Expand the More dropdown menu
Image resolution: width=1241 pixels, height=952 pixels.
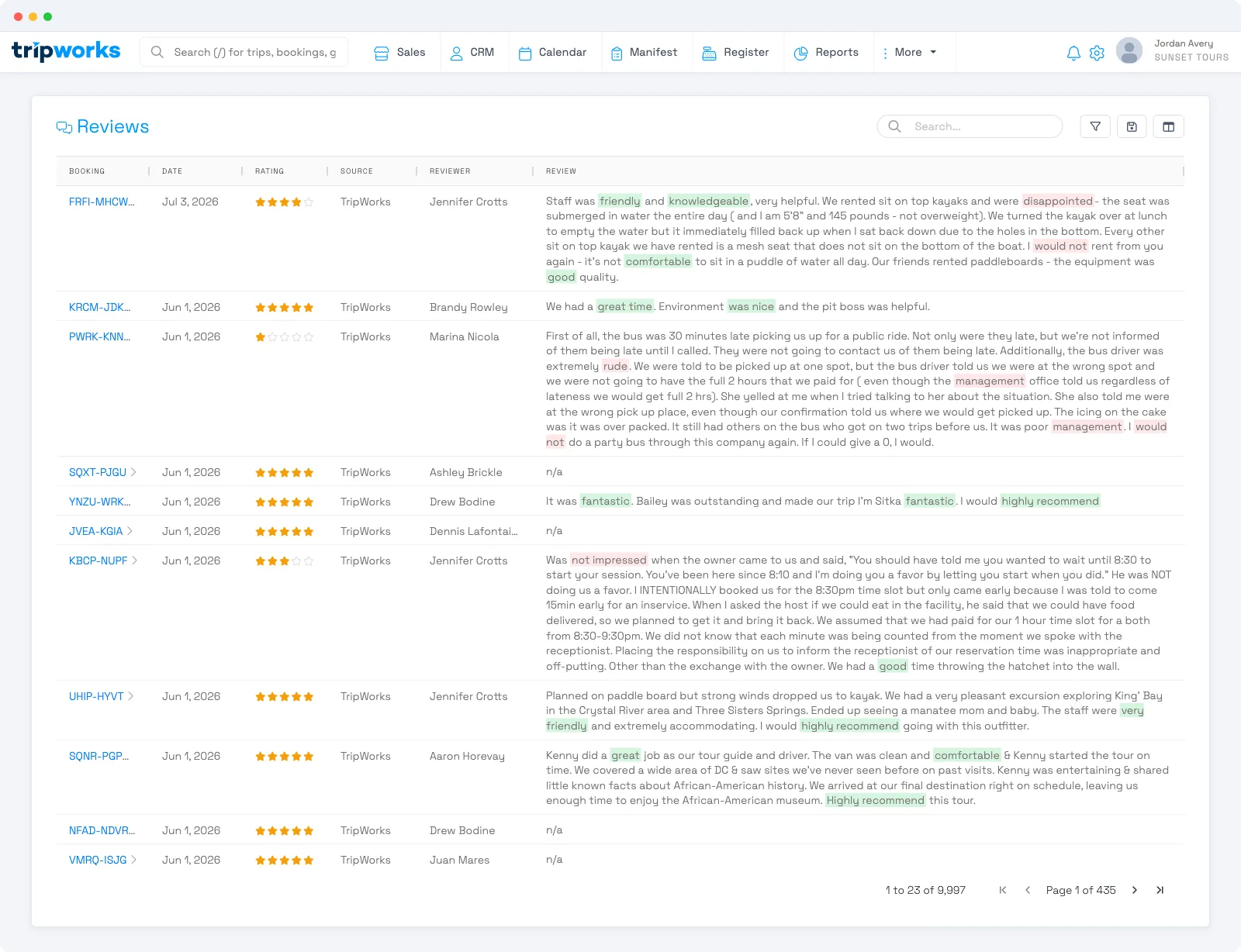pos(911,52)
